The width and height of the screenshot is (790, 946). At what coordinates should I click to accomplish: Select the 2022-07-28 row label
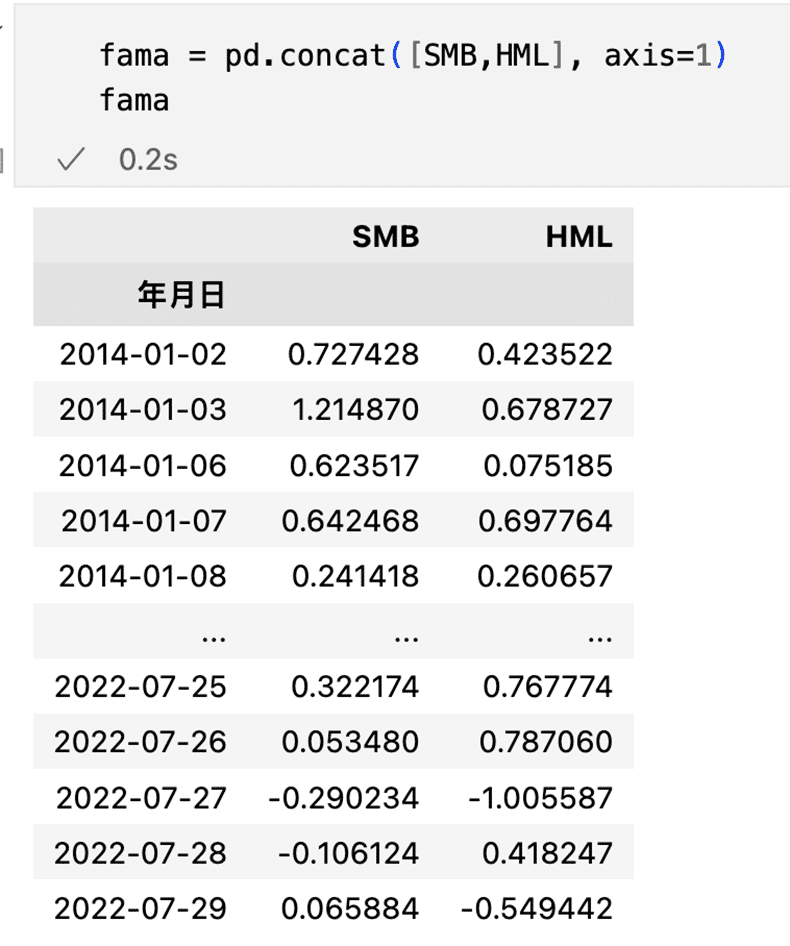pos(141,853)
